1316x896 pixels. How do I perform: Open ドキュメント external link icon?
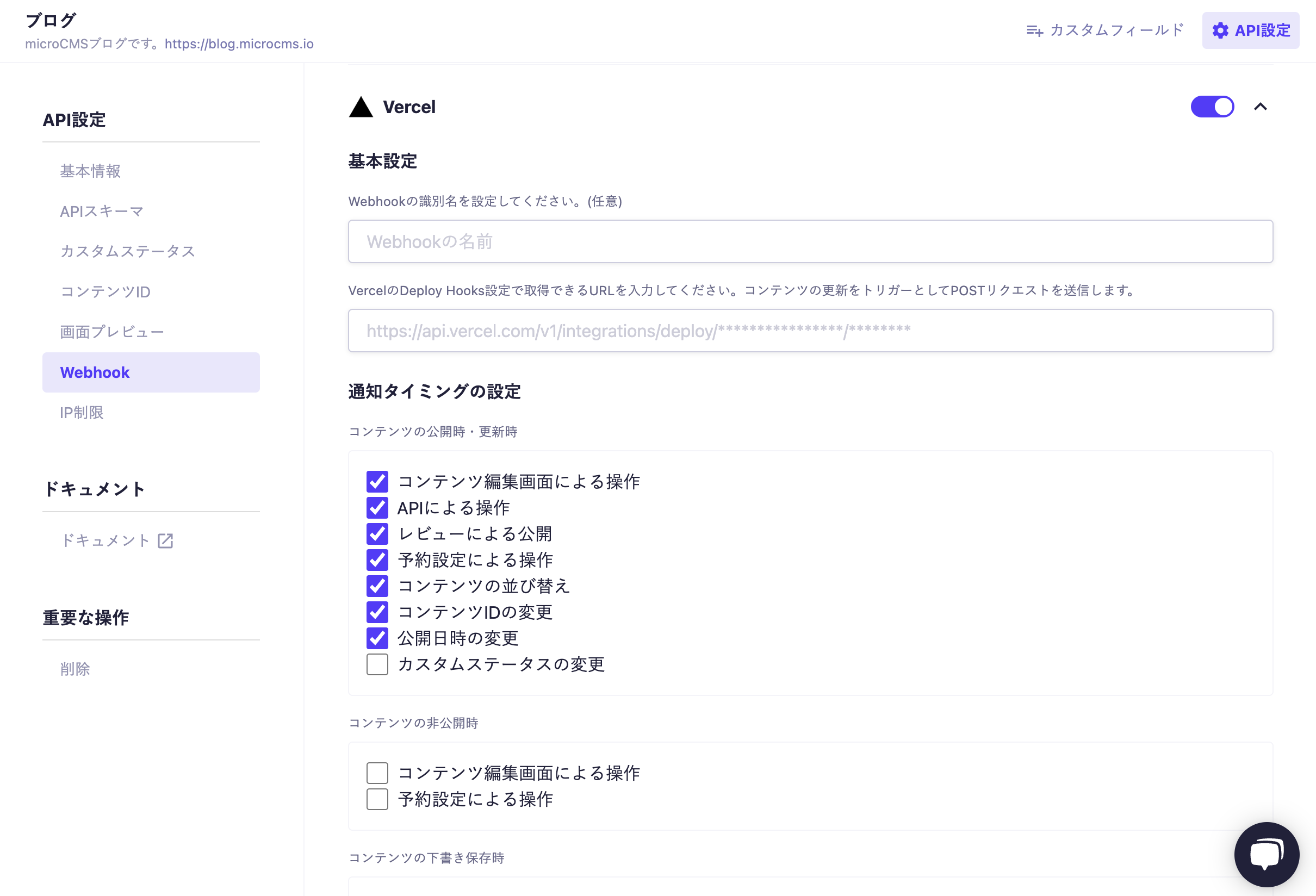(x=165, y=540)
